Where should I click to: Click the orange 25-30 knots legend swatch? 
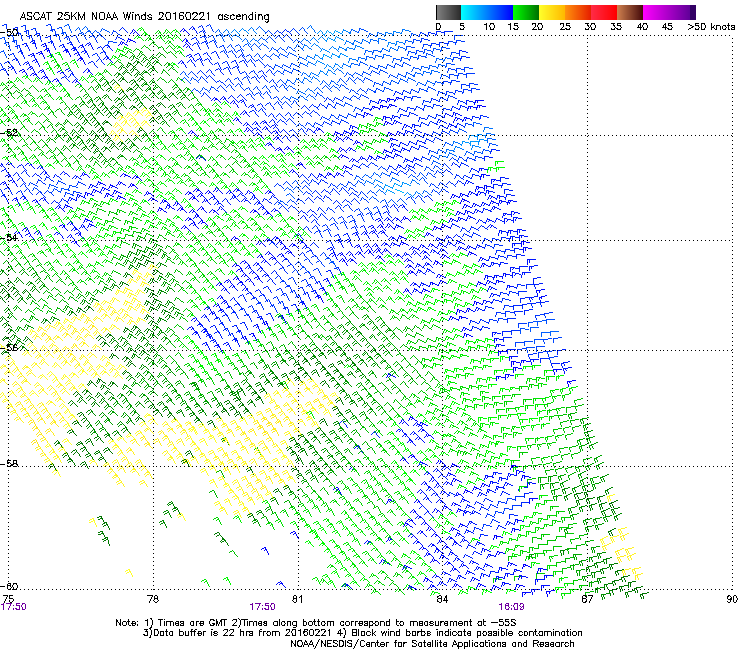[x=578, y=12]
